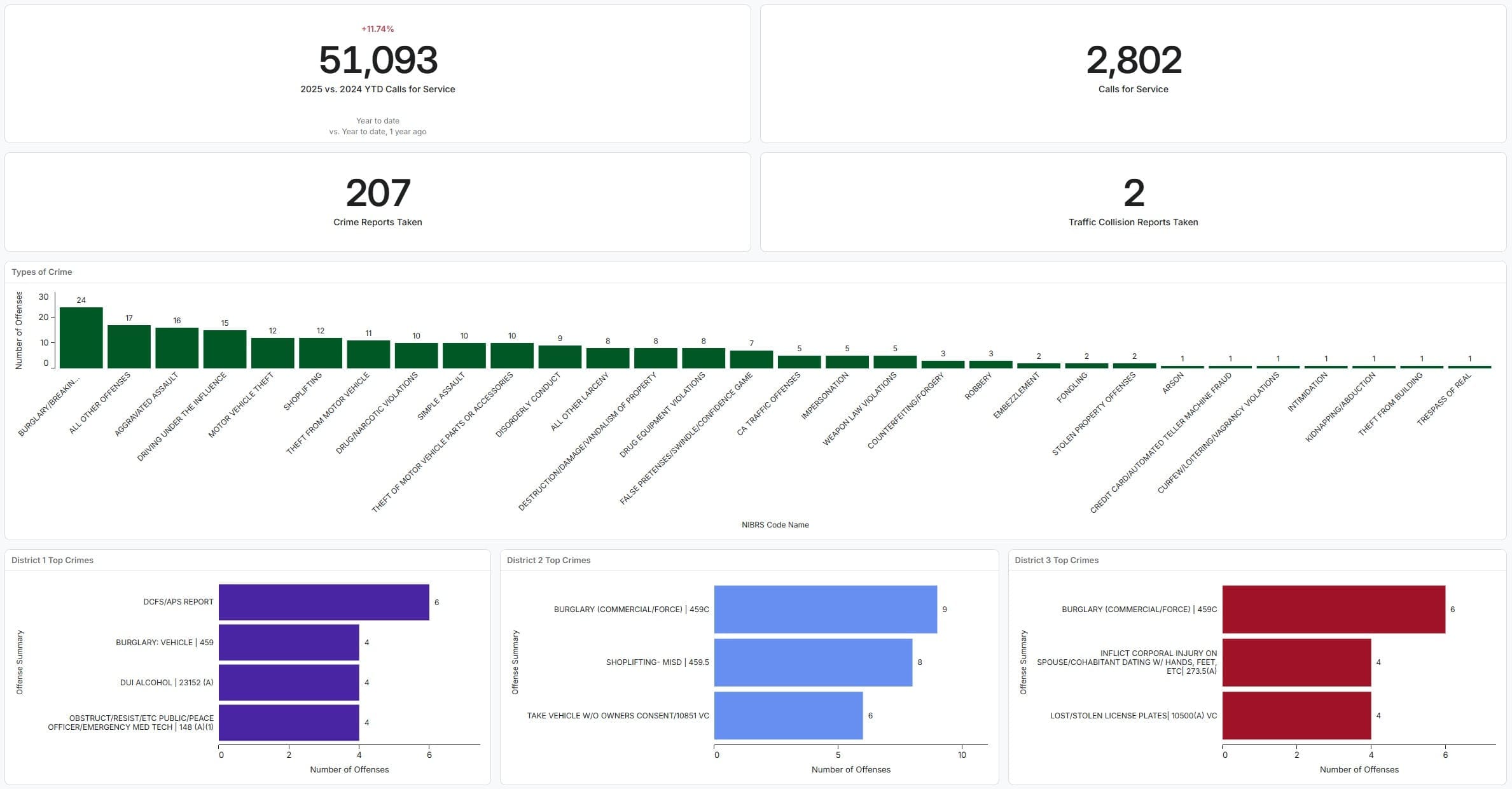Image resolution: width=1512 pixels, height=789 pixels.
Task: Click the Traffic Collision Reports Taken count
Action: (x=1133, y=193)
